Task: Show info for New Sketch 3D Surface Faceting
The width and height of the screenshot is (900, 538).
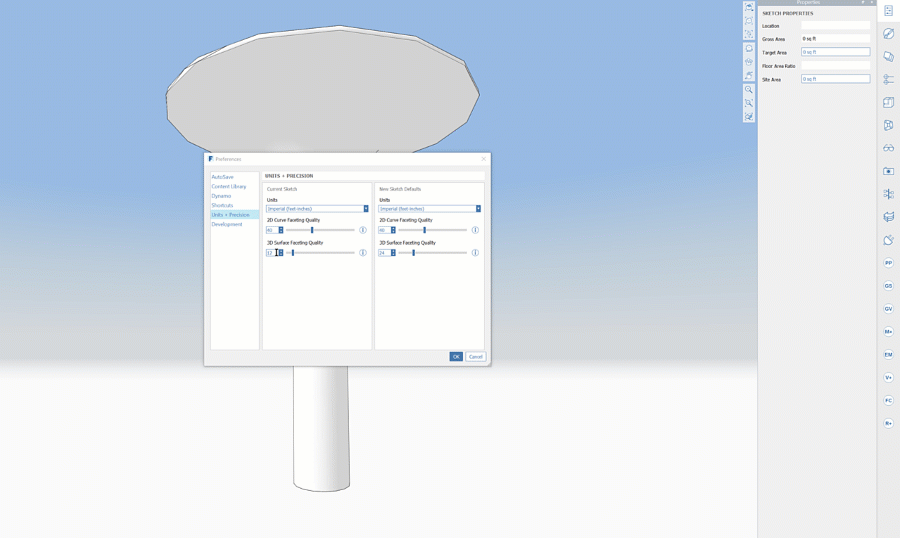Action: (x=475, y=253)
